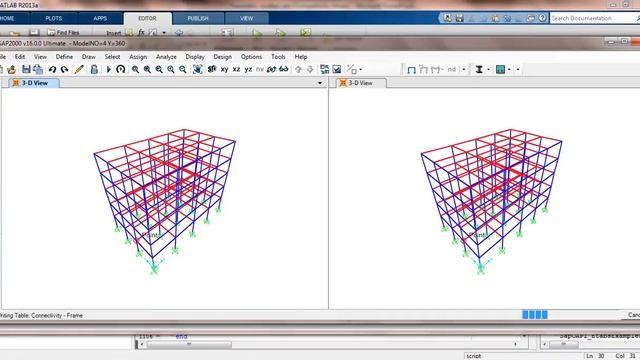Open the Assign menu
Screen dimensions: 640x360
tap(138, 57)
